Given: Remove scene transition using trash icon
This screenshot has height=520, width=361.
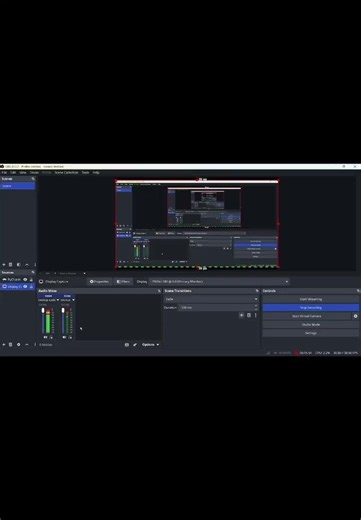Looking at the screenshot, I should 249,315.
